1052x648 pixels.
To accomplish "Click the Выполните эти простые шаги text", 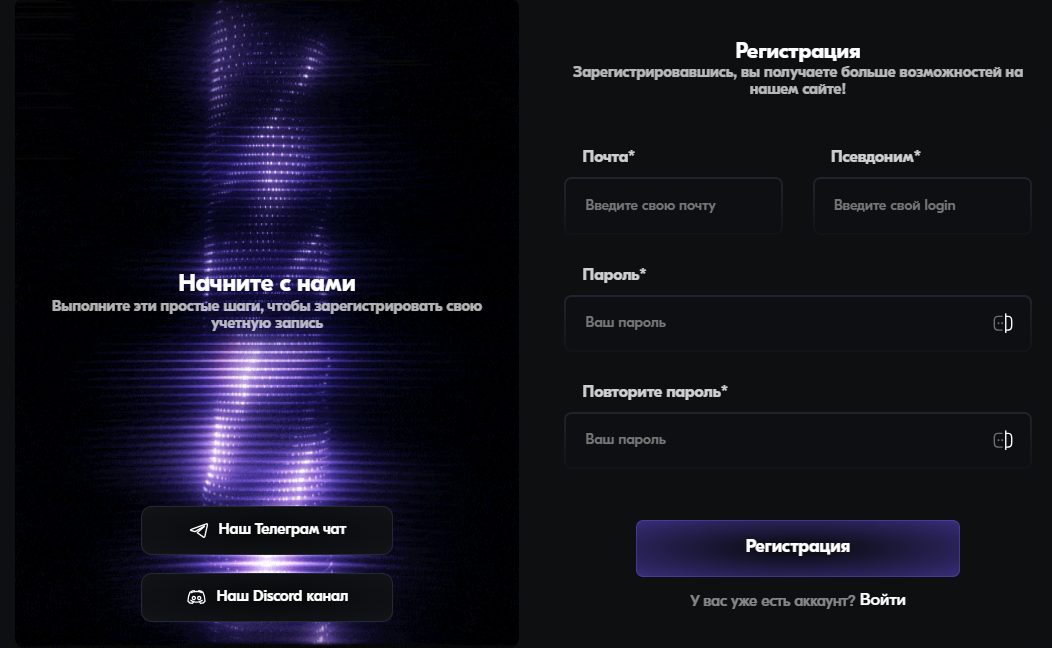I will click(267, 315).
